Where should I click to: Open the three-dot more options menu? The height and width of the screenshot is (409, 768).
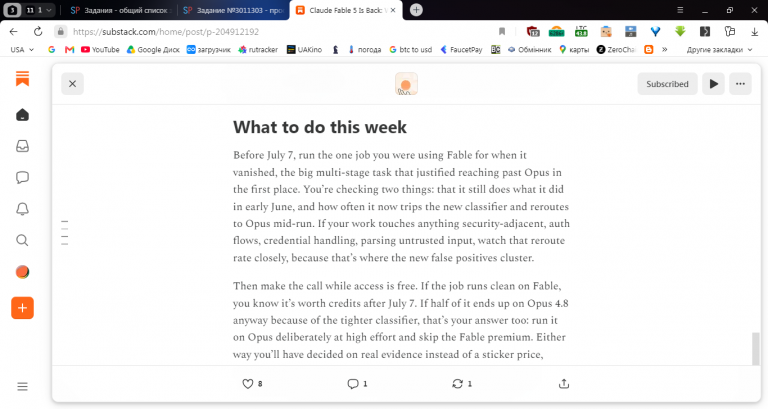(740, 84)
